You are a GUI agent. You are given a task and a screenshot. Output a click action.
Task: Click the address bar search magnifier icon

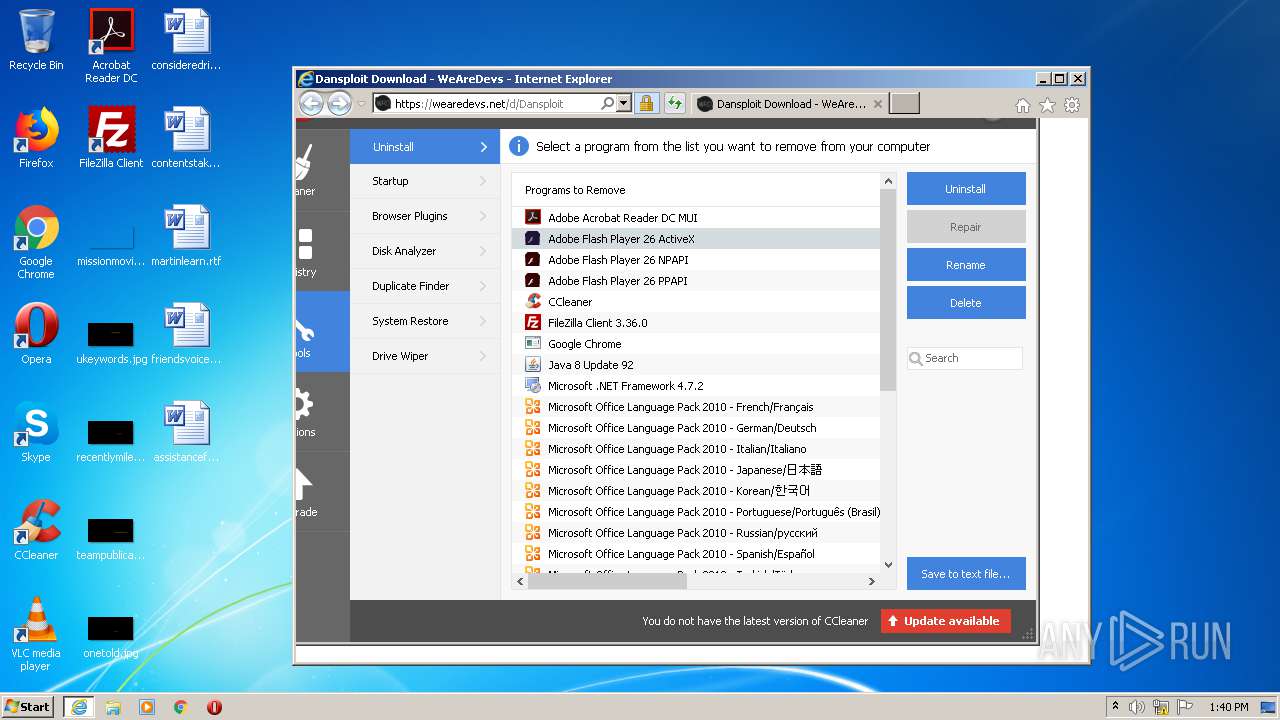pos(607,103)
